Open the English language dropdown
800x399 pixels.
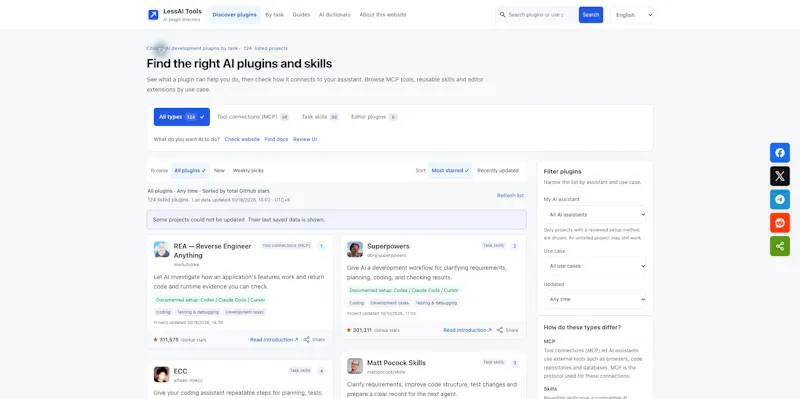(632, 15)
